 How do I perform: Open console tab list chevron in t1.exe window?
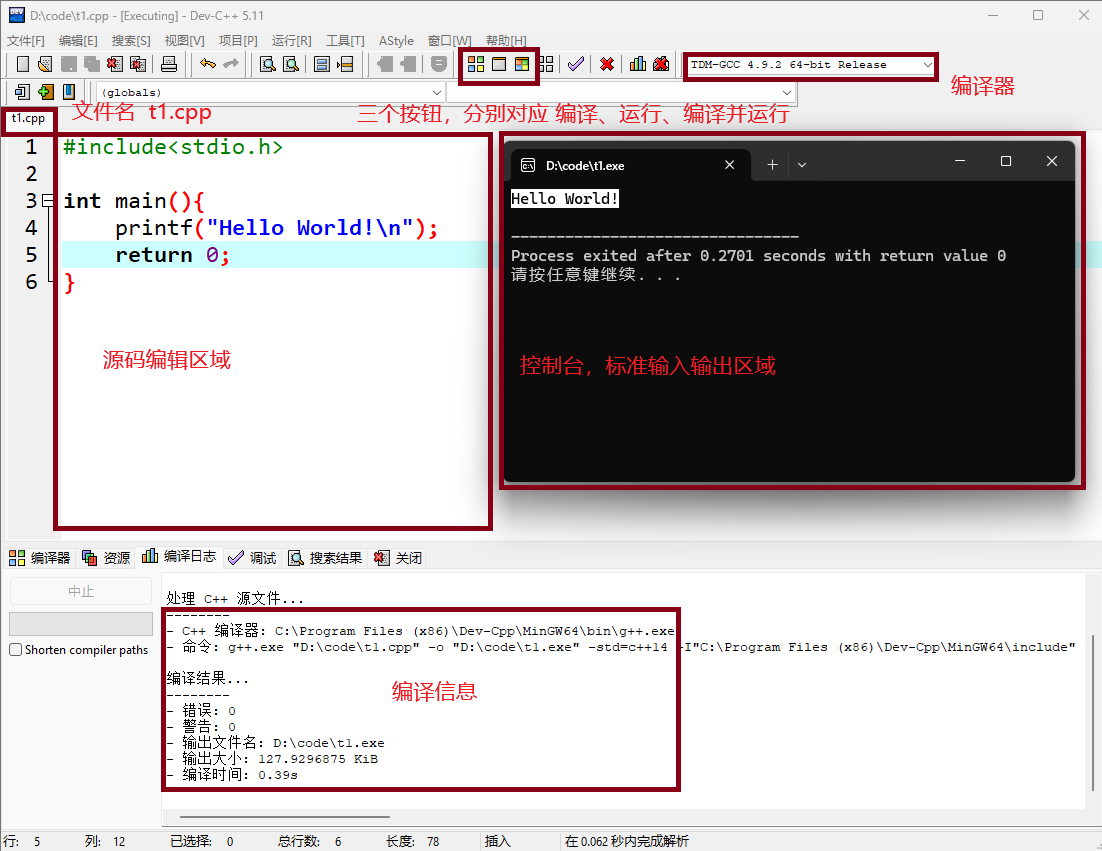tap(802, 165)
